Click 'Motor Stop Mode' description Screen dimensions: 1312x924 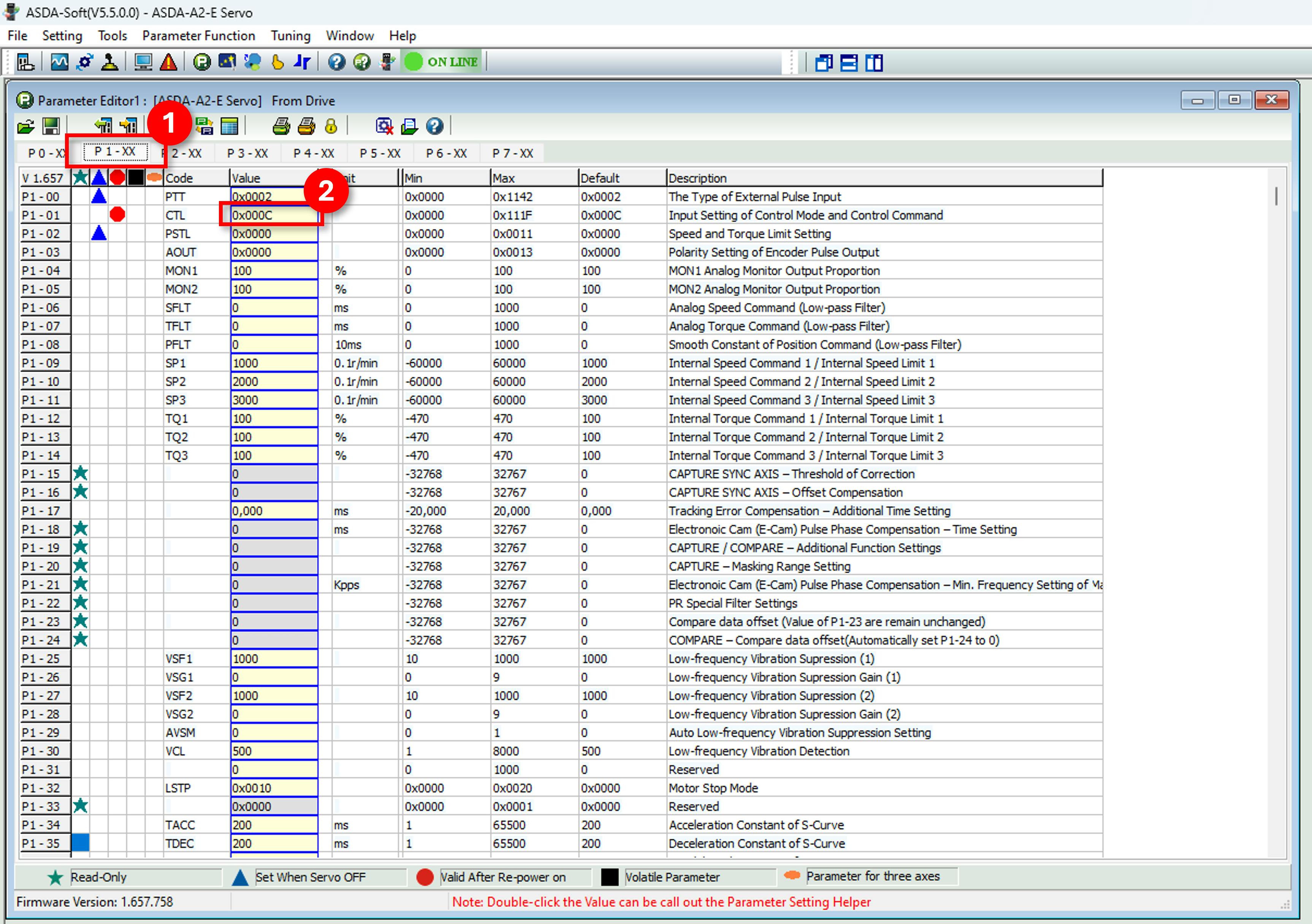[x=713, y=788]
